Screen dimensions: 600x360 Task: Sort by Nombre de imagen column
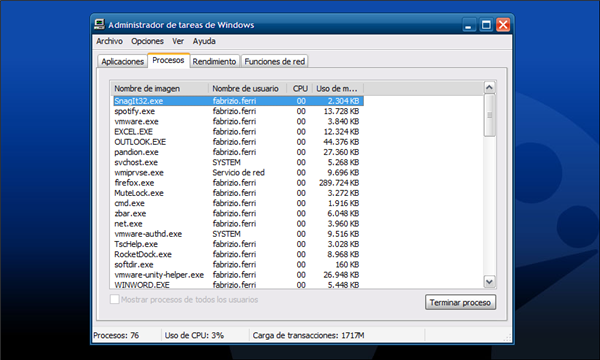160,88
